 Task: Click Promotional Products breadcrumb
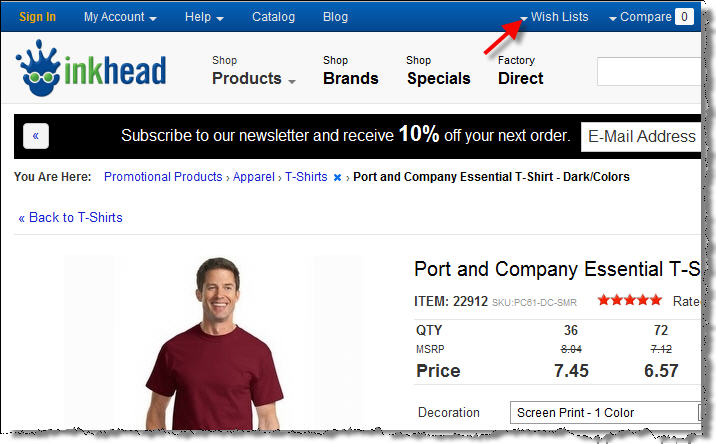click(x=163, y=177)
